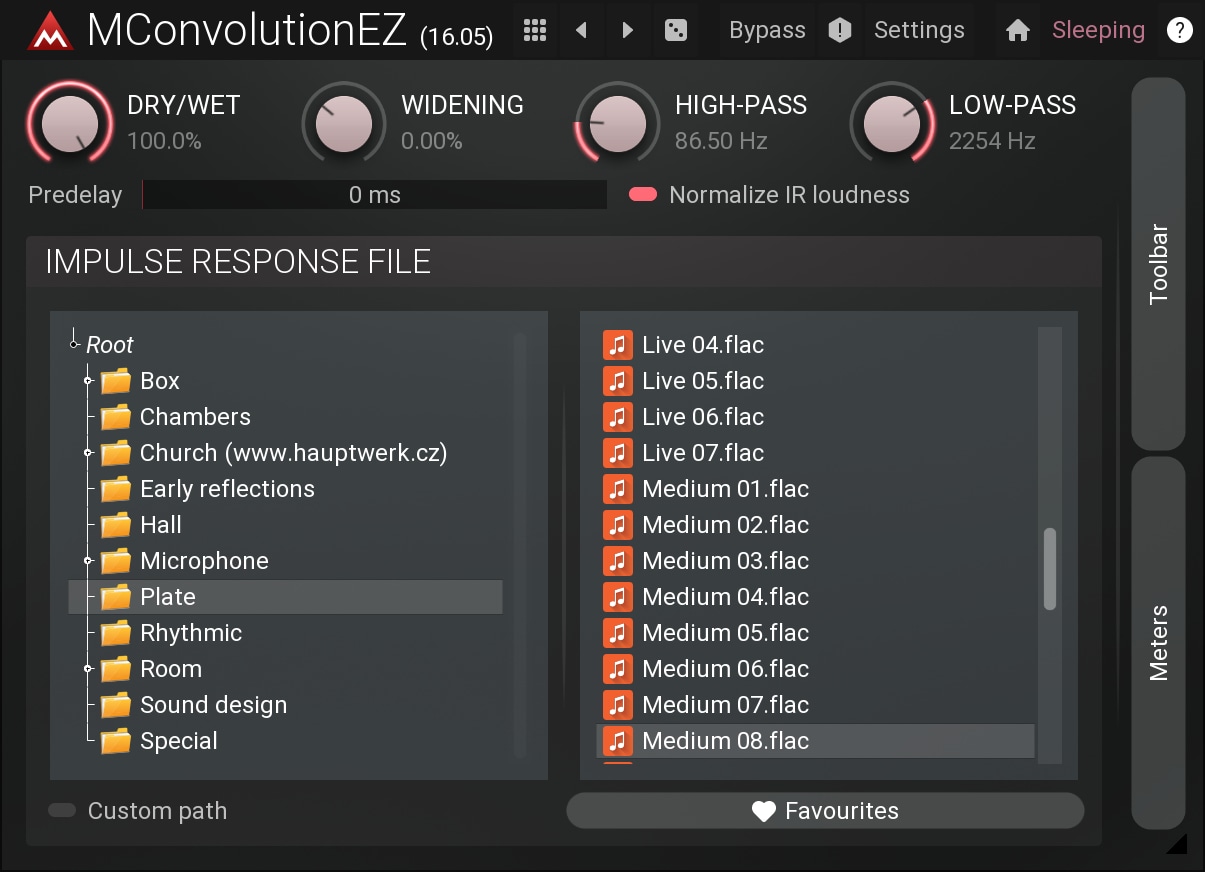Expand the Box folder node
Screen dimensions: 1205x872
click(88, 381)
